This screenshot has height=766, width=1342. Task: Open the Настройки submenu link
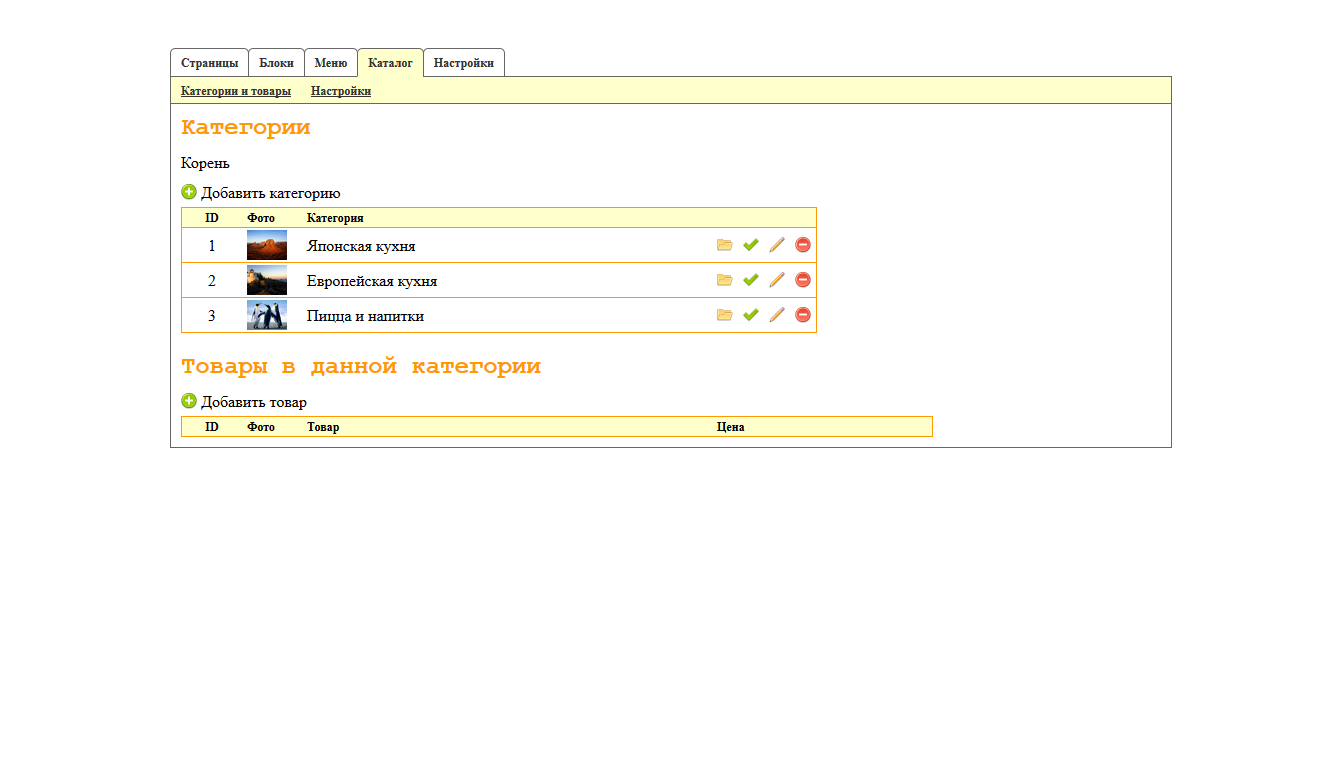tap(341, 91)
